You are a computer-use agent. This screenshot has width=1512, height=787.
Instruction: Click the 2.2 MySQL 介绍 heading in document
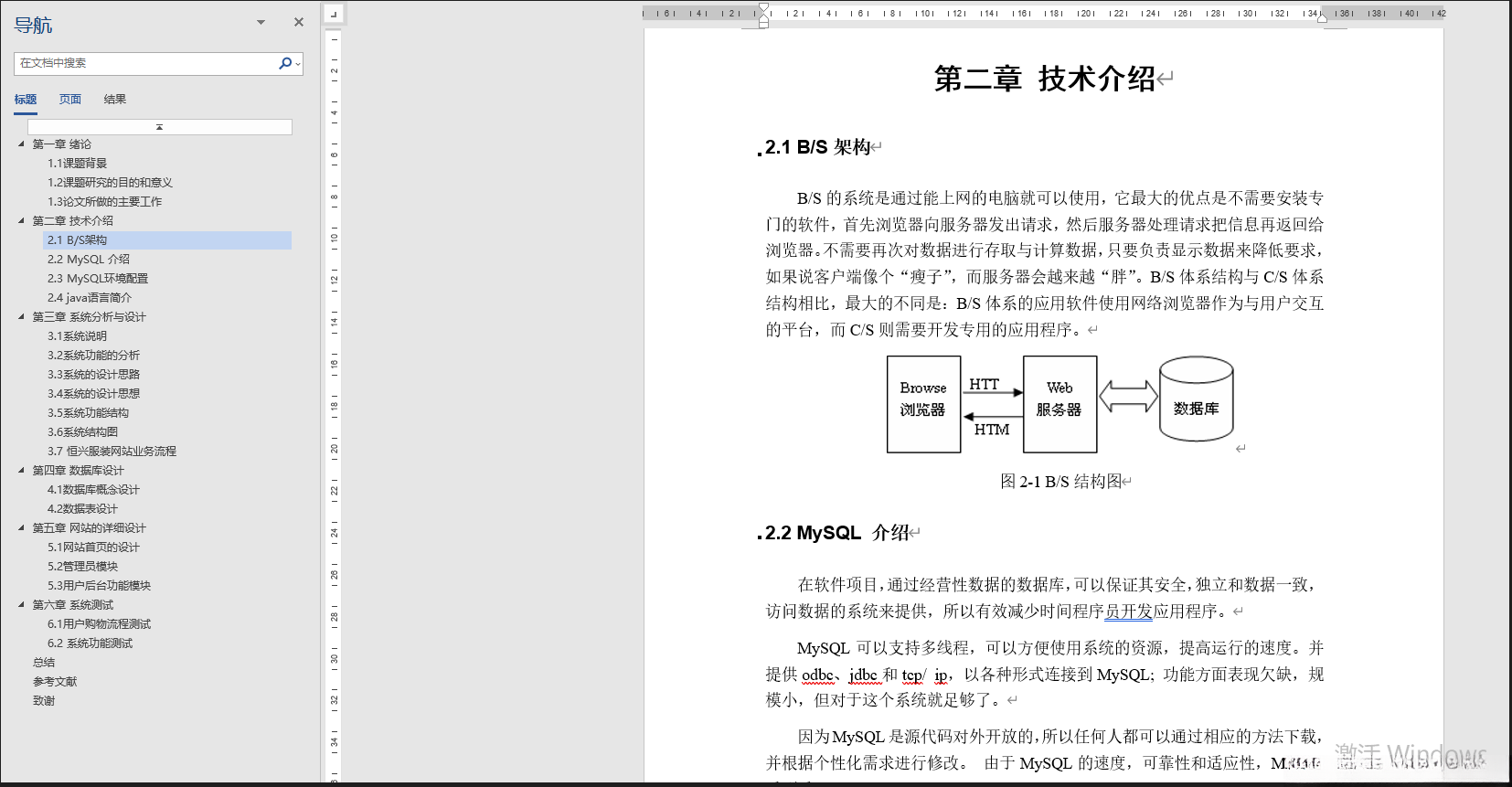[x=836, y=533]
